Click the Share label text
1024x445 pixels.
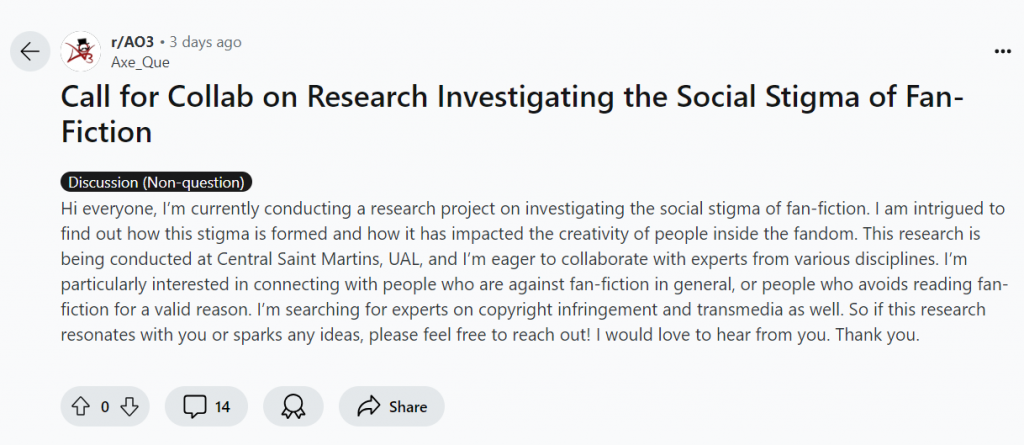click(408, 406)
